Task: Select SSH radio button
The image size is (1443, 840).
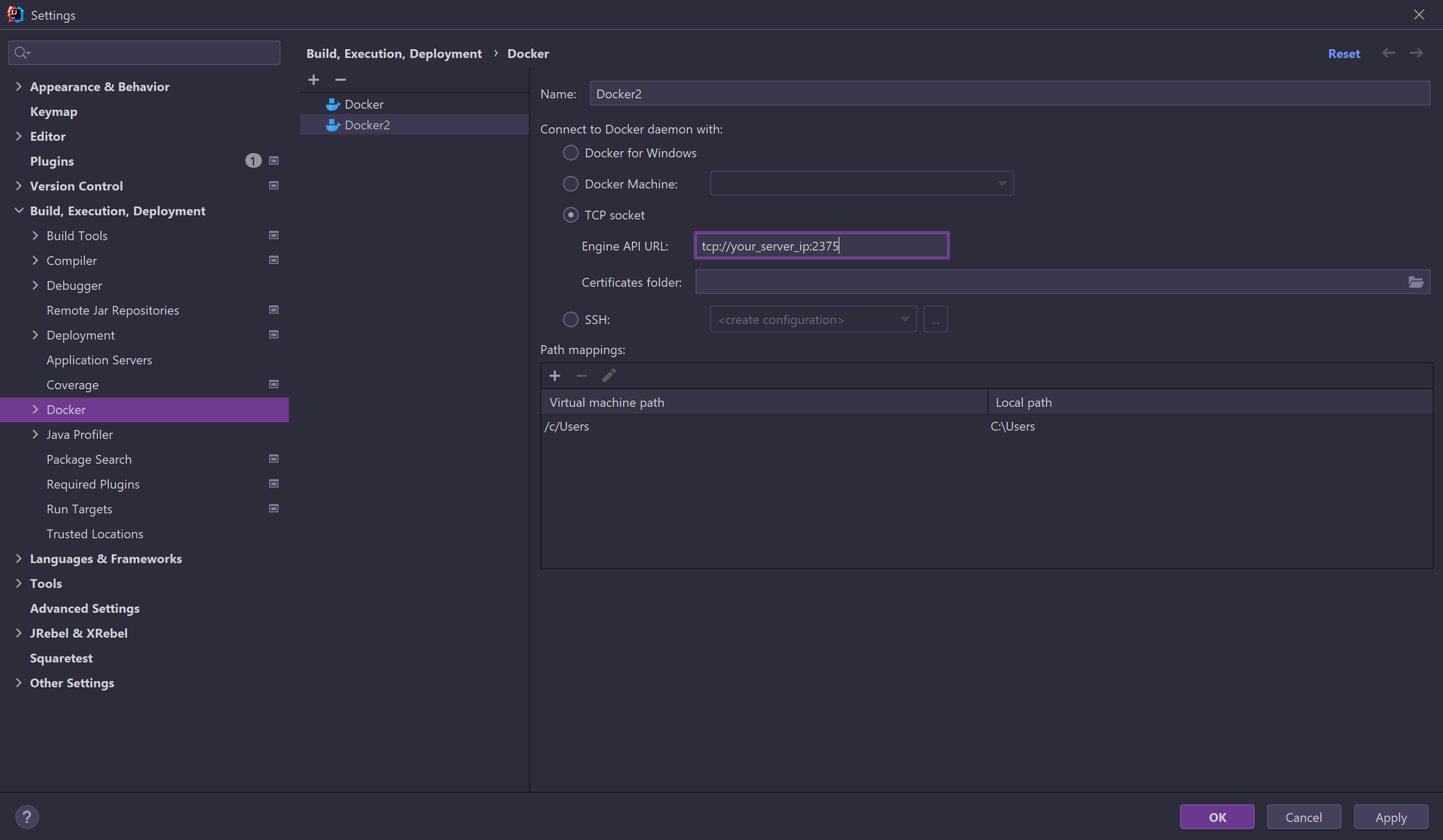Action: [570, 319]
